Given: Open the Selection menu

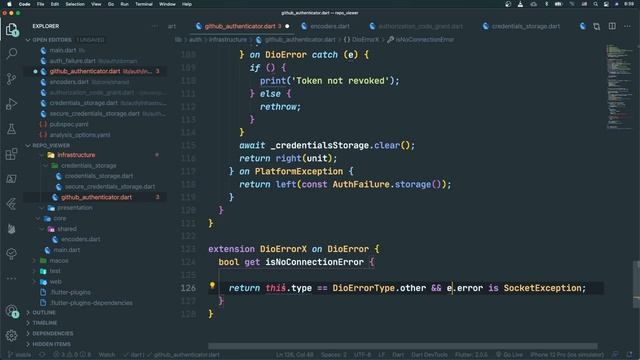Looking at the screenshot, I should pos(75,4).
